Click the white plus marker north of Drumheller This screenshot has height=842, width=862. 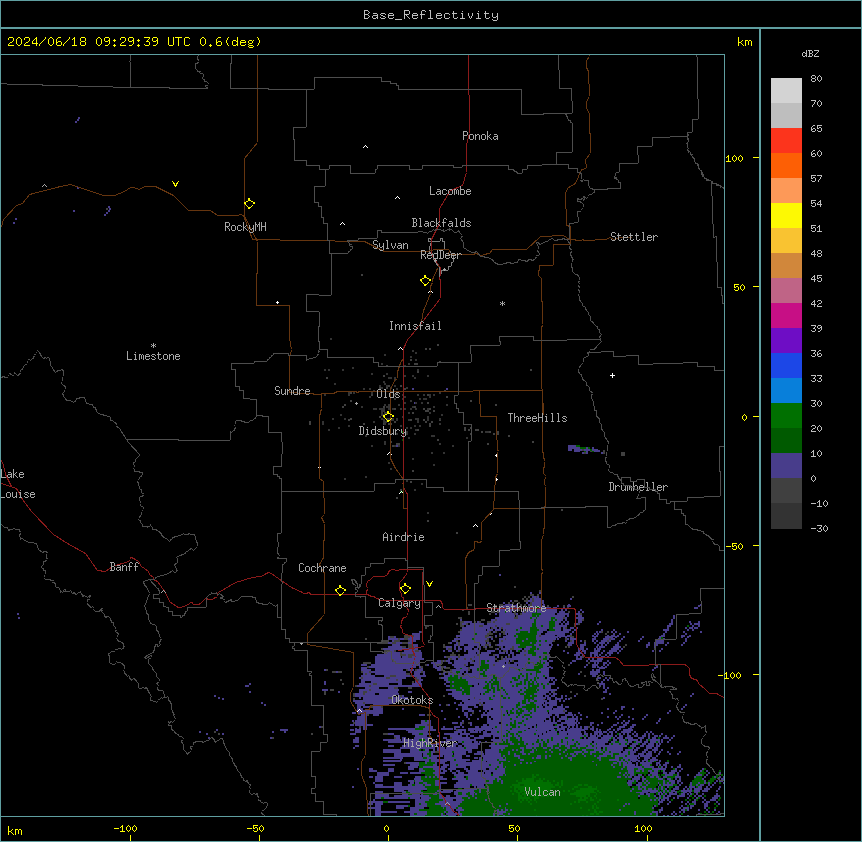tap(612, 375)
